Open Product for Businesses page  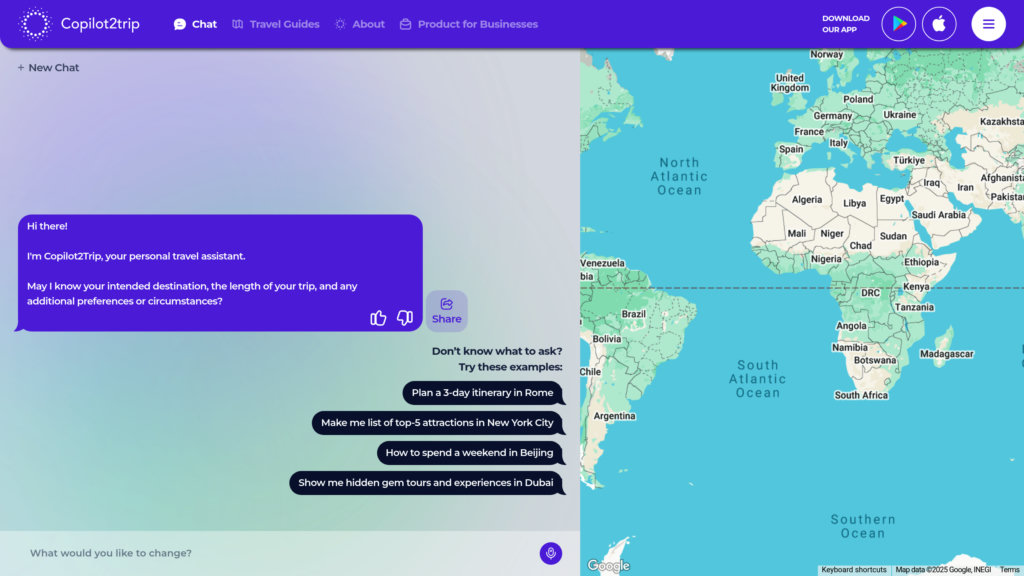tap(469, 24)
